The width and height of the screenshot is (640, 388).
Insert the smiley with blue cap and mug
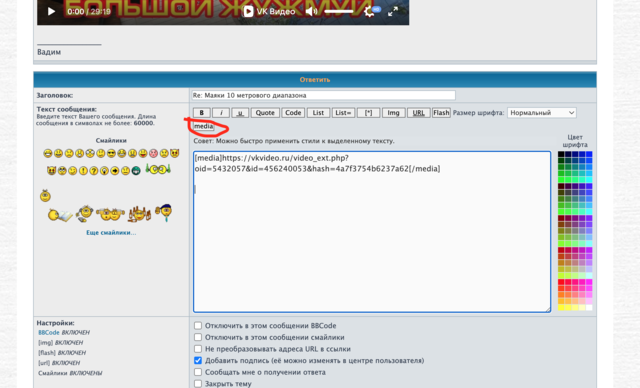click(164, 213)
